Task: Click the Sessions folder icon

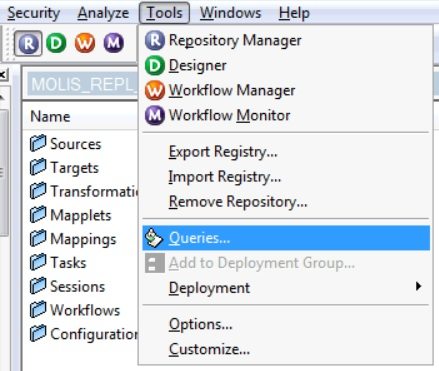Action: pos(38,286)
